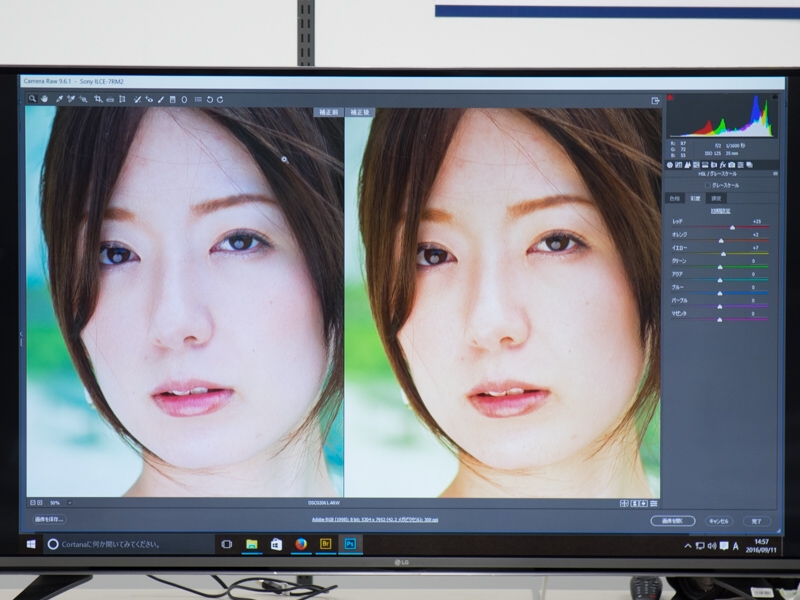Select the Zoom tool in Camera Raw toolbar
The image size is (800, 600).
pos(32,99)
